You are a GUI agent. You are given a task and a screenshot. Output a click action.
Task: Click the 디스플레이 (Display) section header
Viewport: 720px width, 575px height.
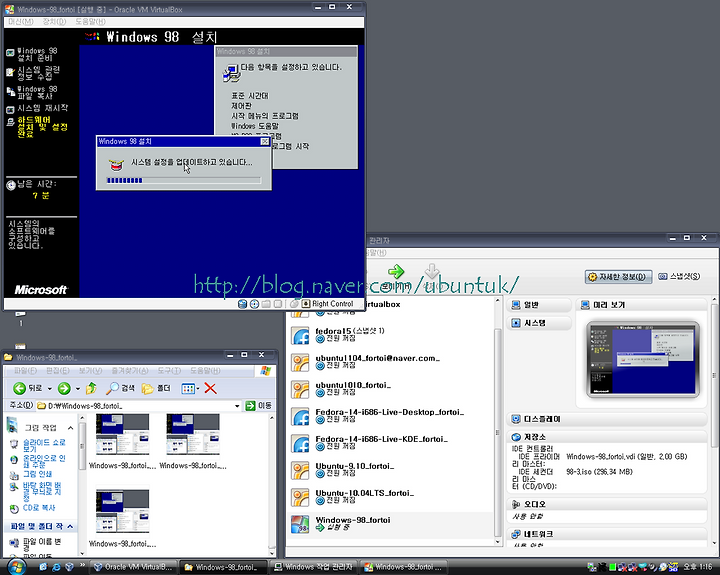pyautogui.click(x=607, y=419)
